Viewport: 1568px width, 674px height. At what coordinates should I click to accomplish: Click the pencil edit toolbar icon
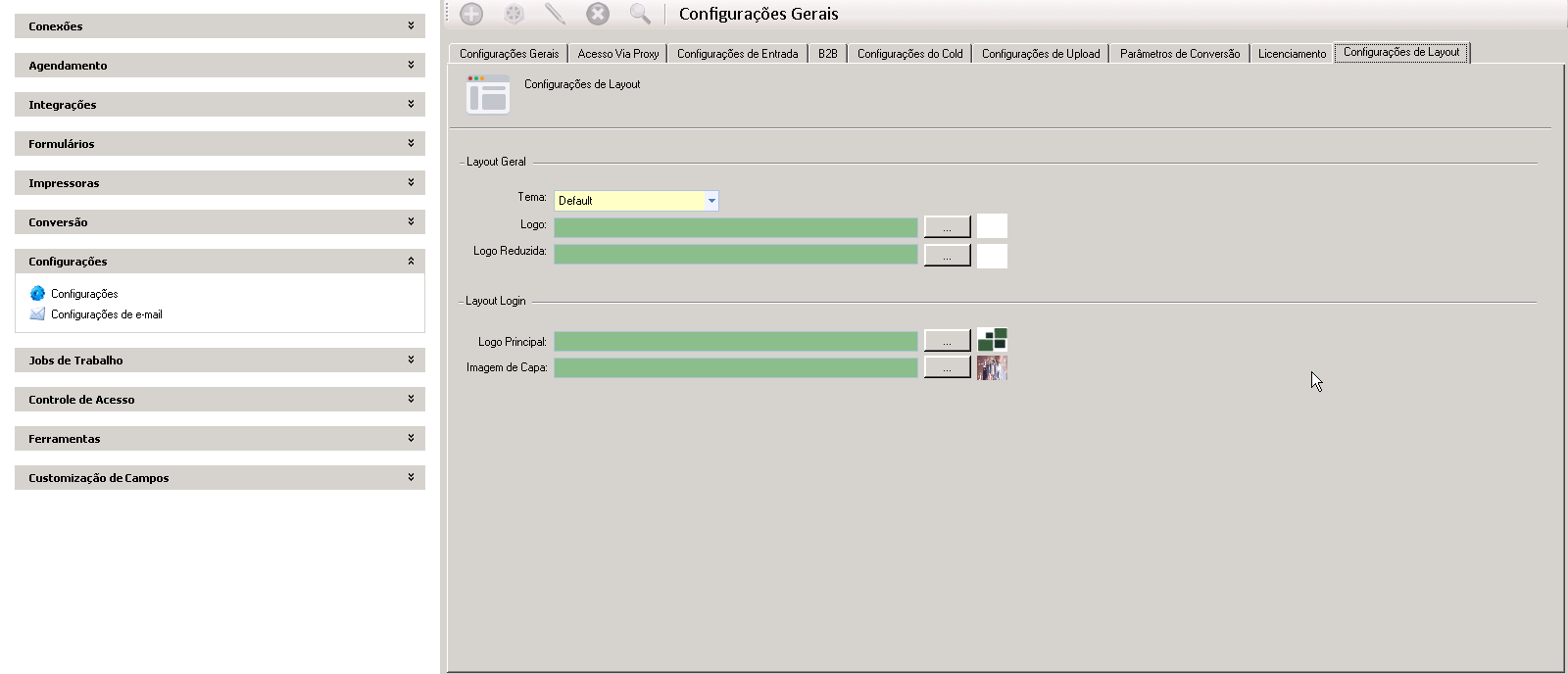(556, 14)
